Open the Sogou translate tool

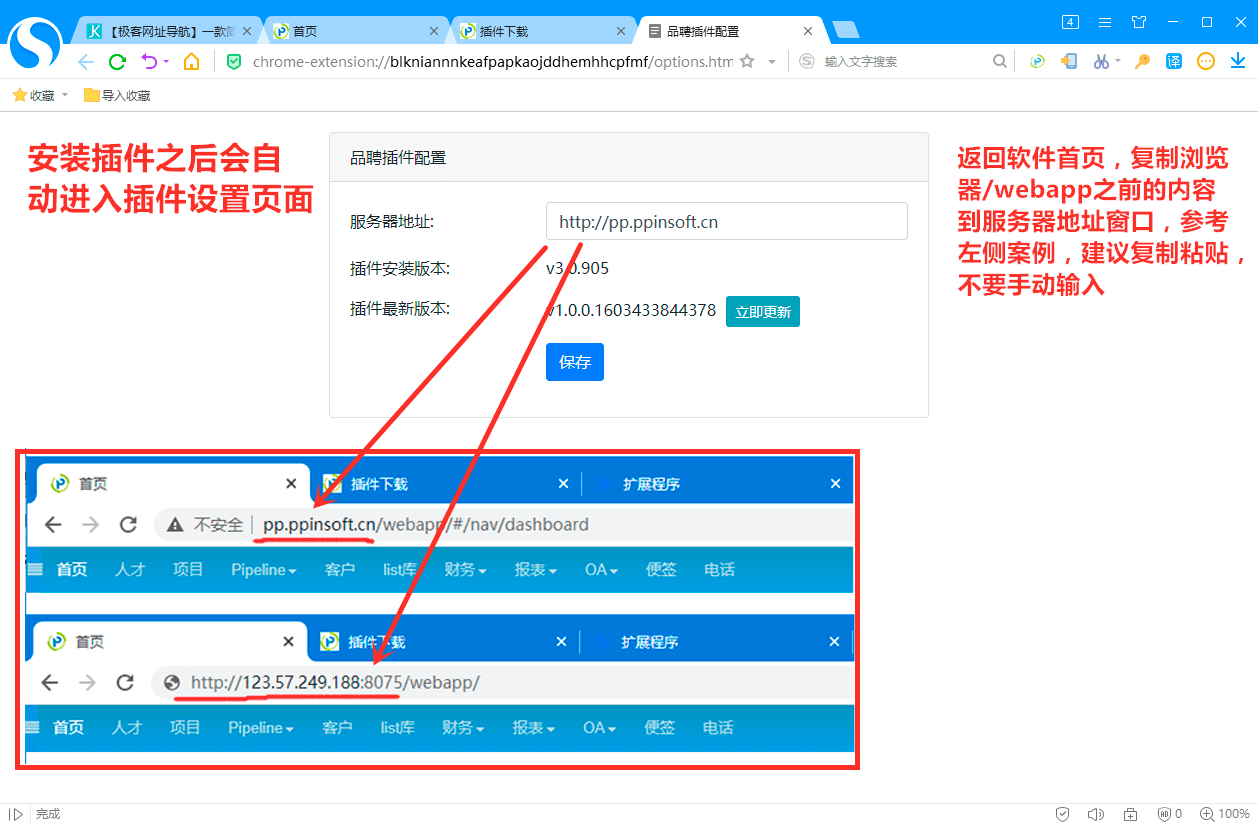(1174, 60)
